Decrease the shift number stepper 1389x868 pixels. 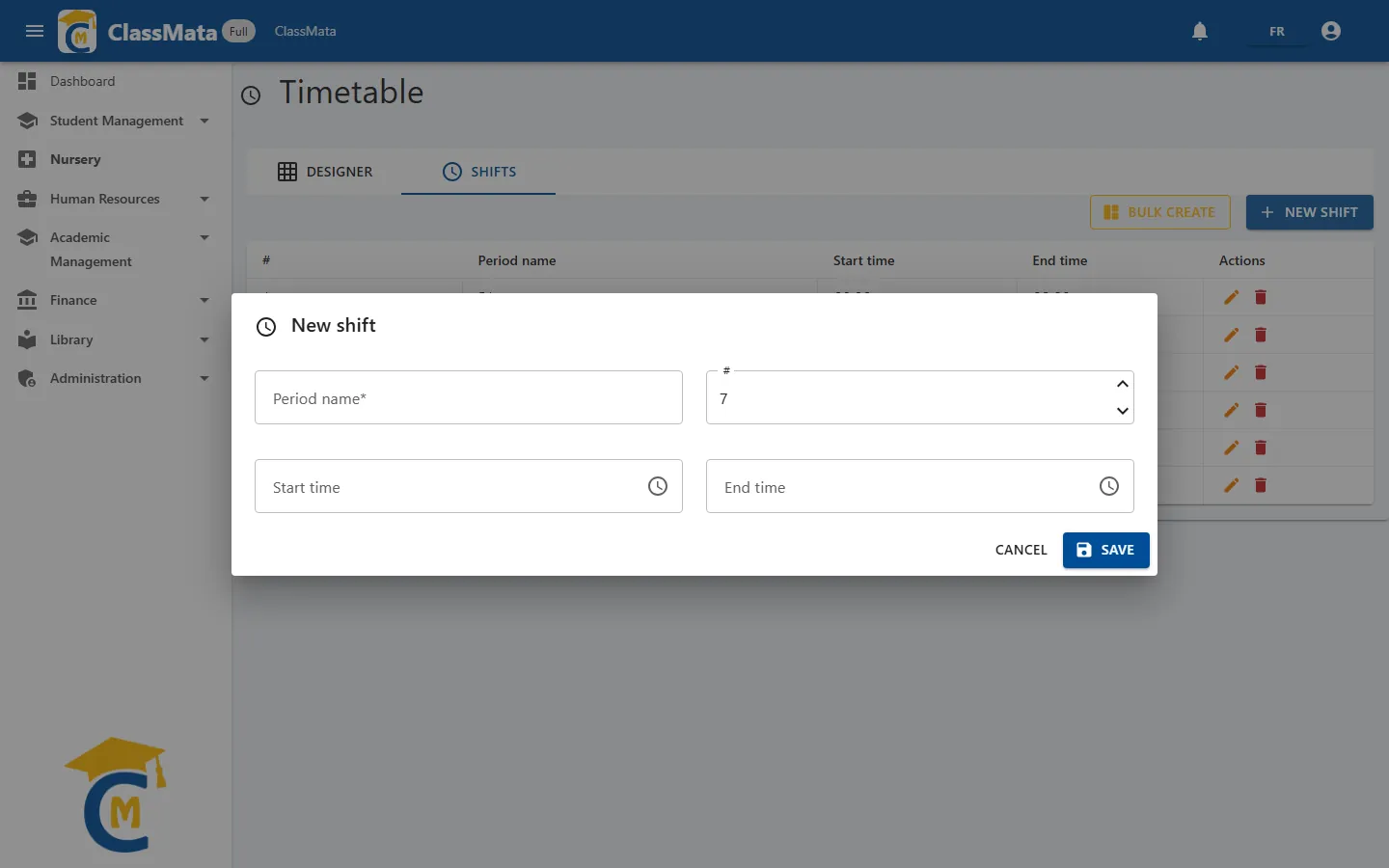[x=1123, y=411]
